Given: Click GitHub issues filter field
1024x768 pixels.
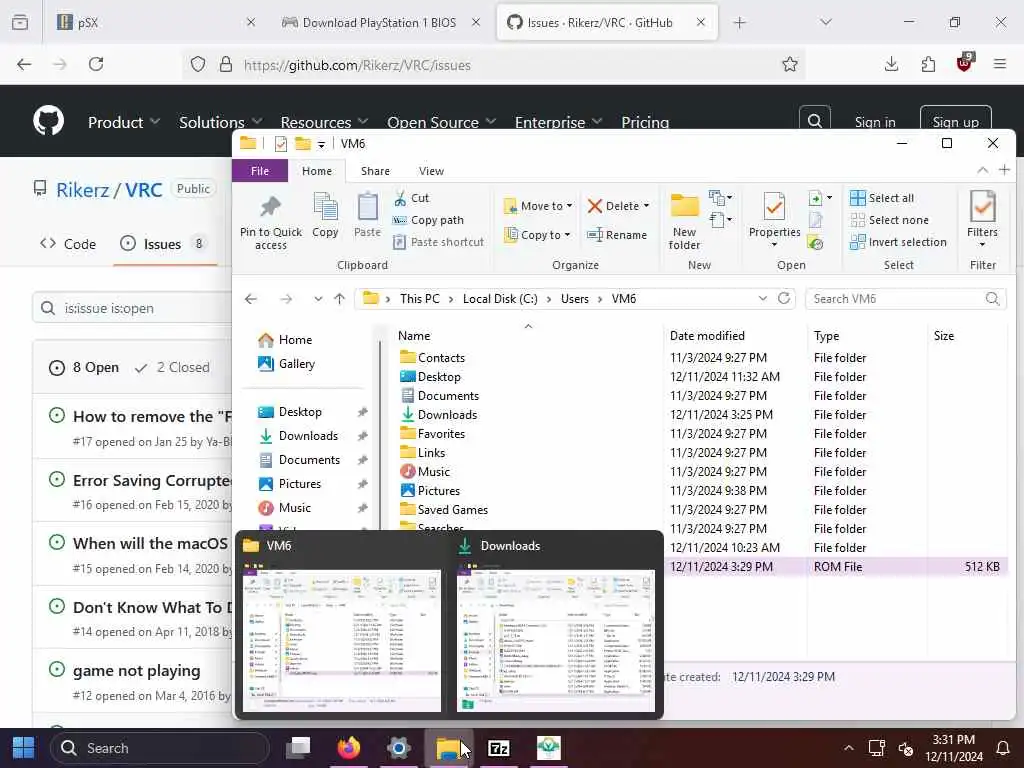Looking at the screenshot, I should [133, 308].
